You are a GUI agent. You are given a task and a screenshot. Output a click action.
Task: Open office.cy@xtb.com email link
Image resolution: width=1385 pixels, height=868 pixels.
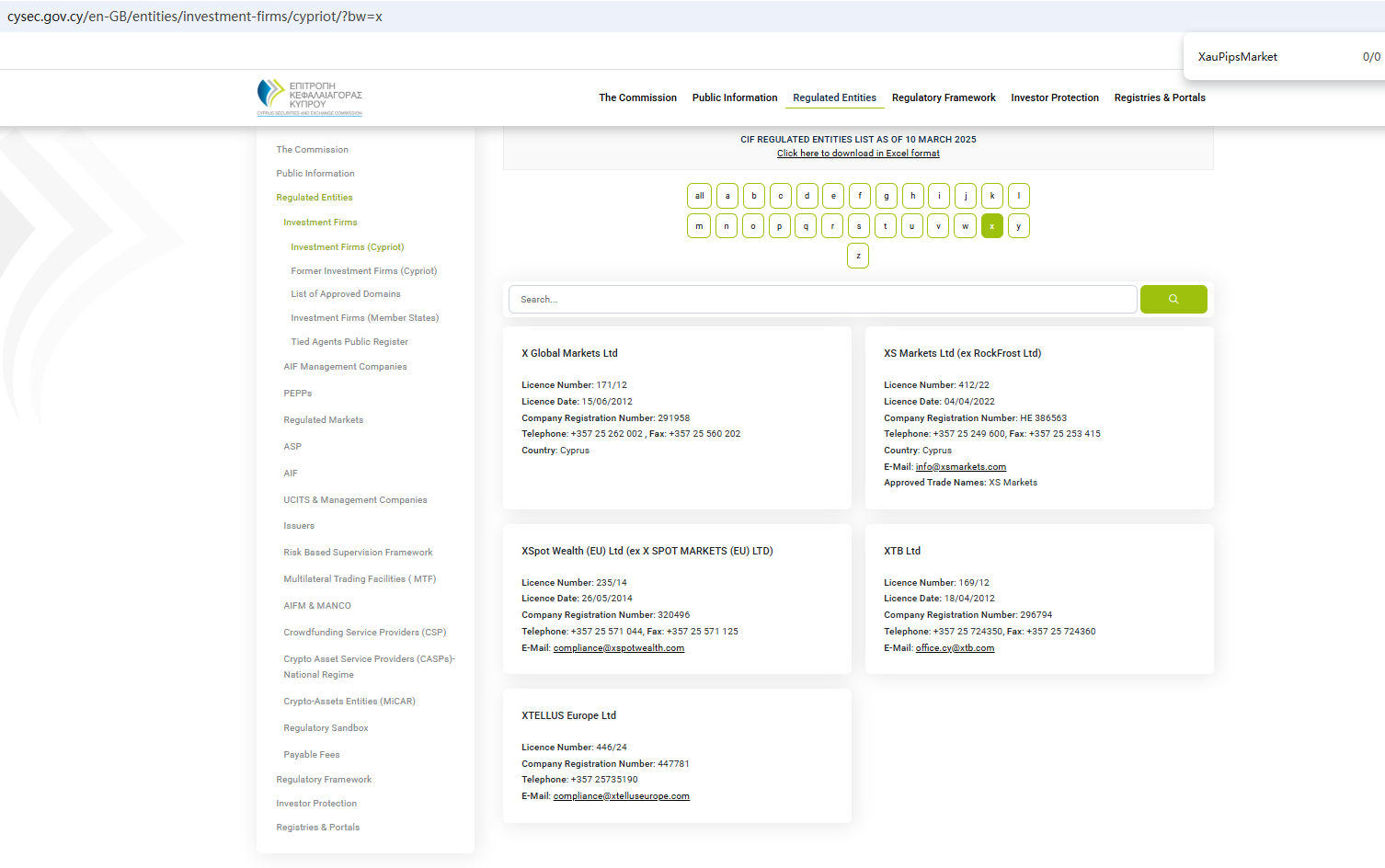click(x=955, y=648)
